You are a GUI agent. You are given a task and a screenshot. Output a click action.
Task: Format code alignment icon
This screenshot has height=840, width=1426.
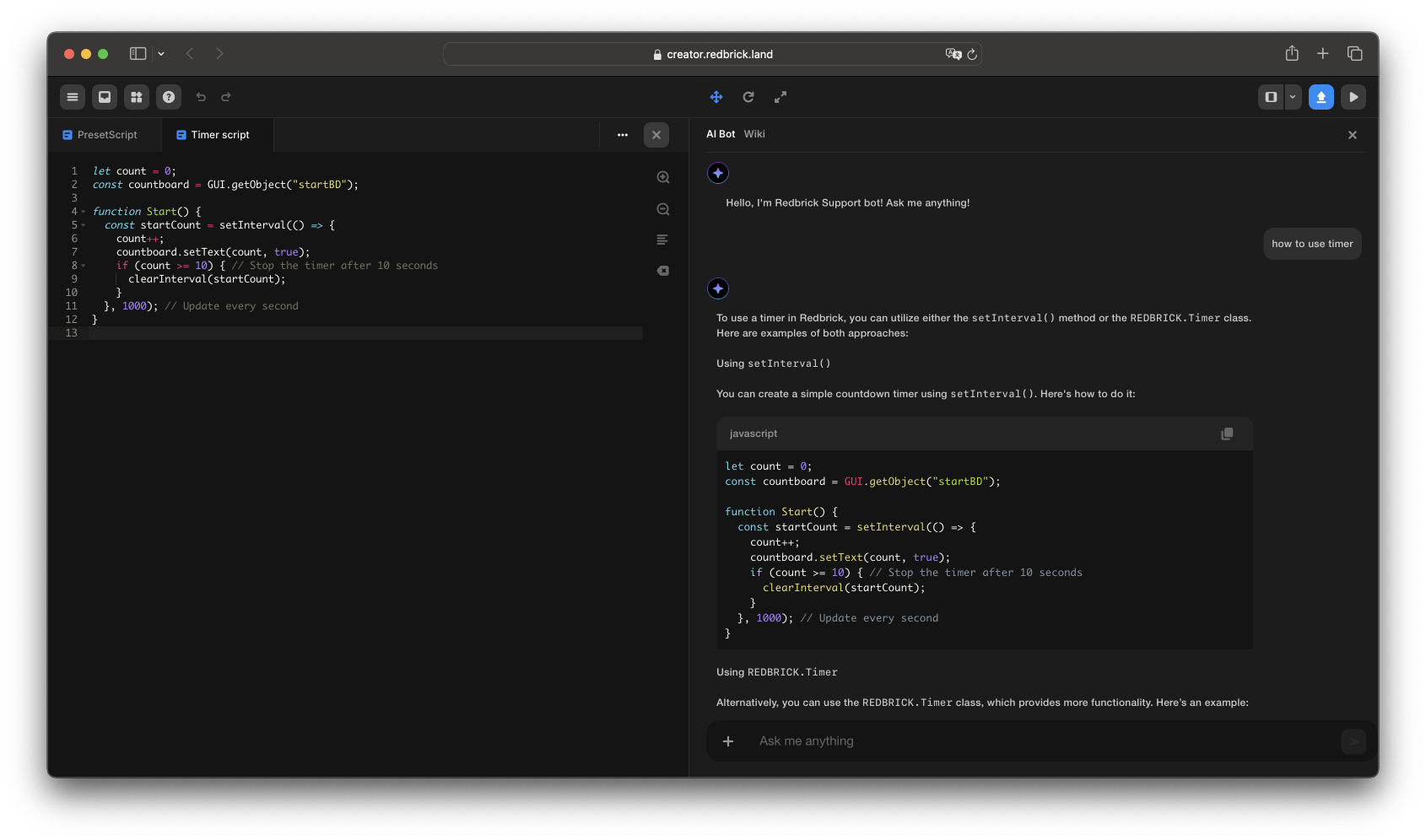coord(662,240)
